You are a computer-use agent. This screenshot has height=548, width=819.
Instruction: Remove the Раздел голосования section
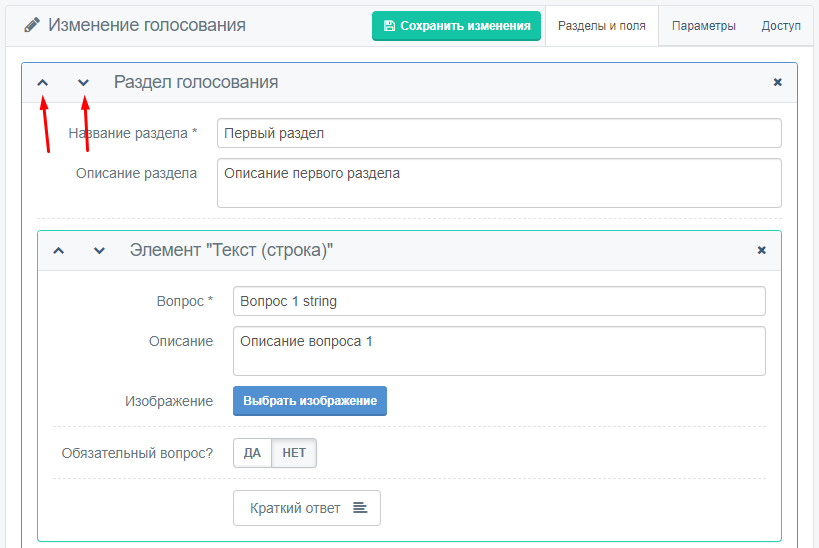[777, 82]
